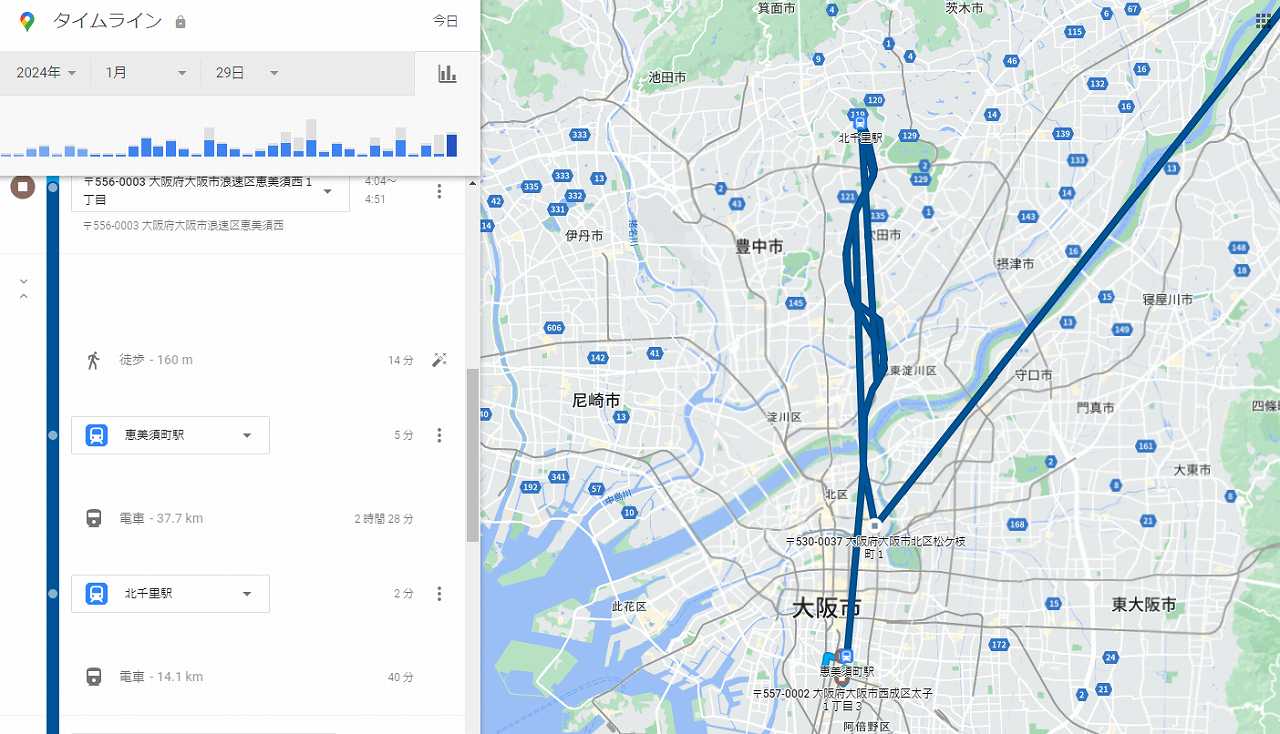Click 北千里駅 station marker on the map

coord(859,122)
